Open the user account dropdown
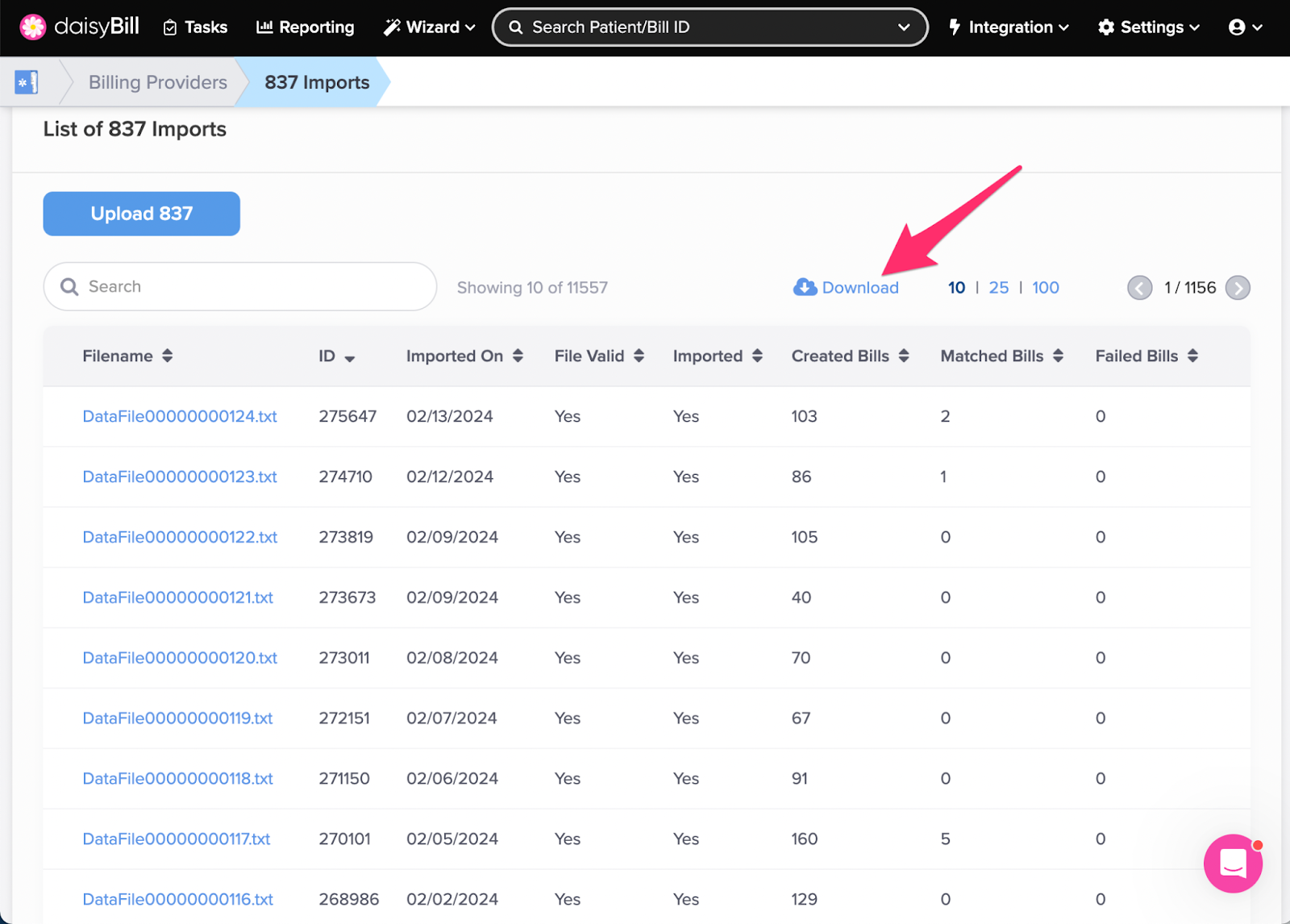Viewport: 1290px width, 924px height. [x=1245, y=27]
